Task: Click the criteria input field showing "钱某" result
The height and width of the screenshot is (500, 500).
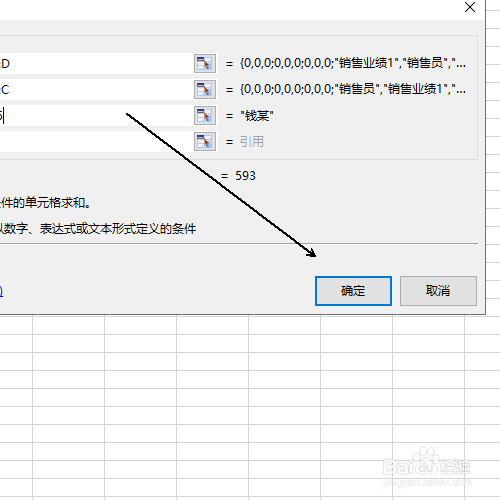Action: pos(96,116)
